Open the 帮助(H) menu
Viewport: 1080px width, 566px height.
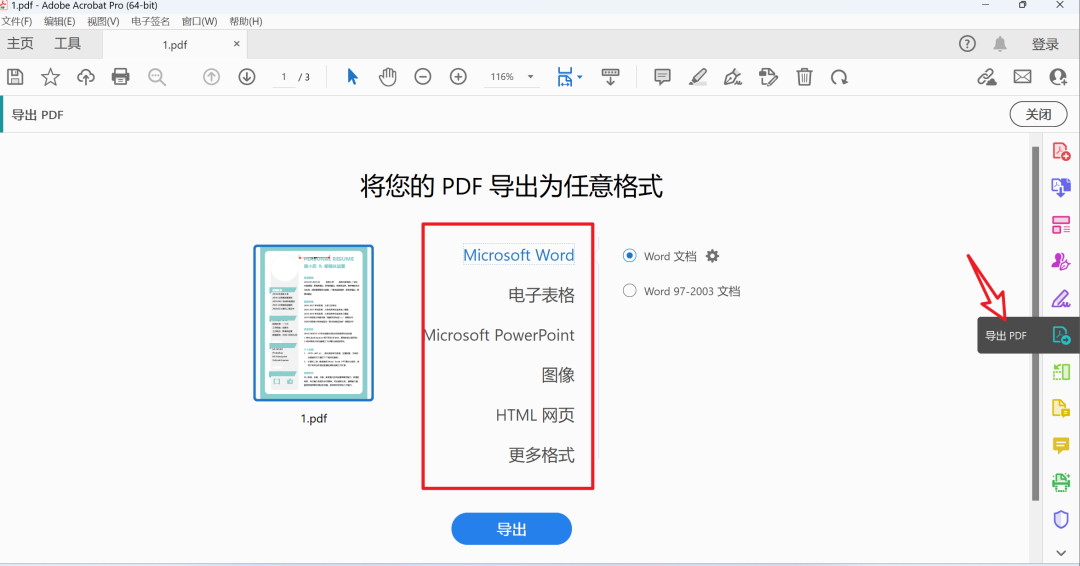tap(246, 21)
